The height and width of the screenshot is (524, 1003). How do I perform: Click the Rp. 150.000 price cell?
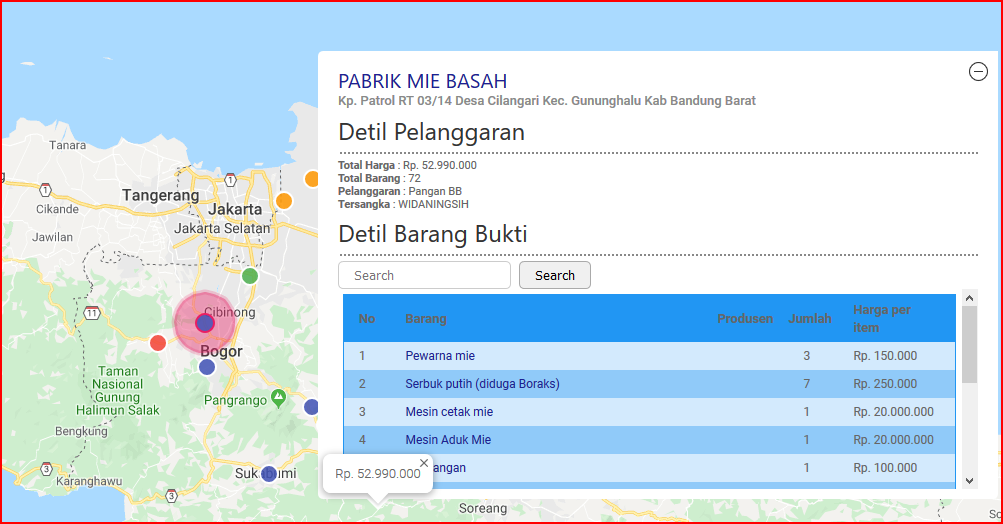click(885, 356)
